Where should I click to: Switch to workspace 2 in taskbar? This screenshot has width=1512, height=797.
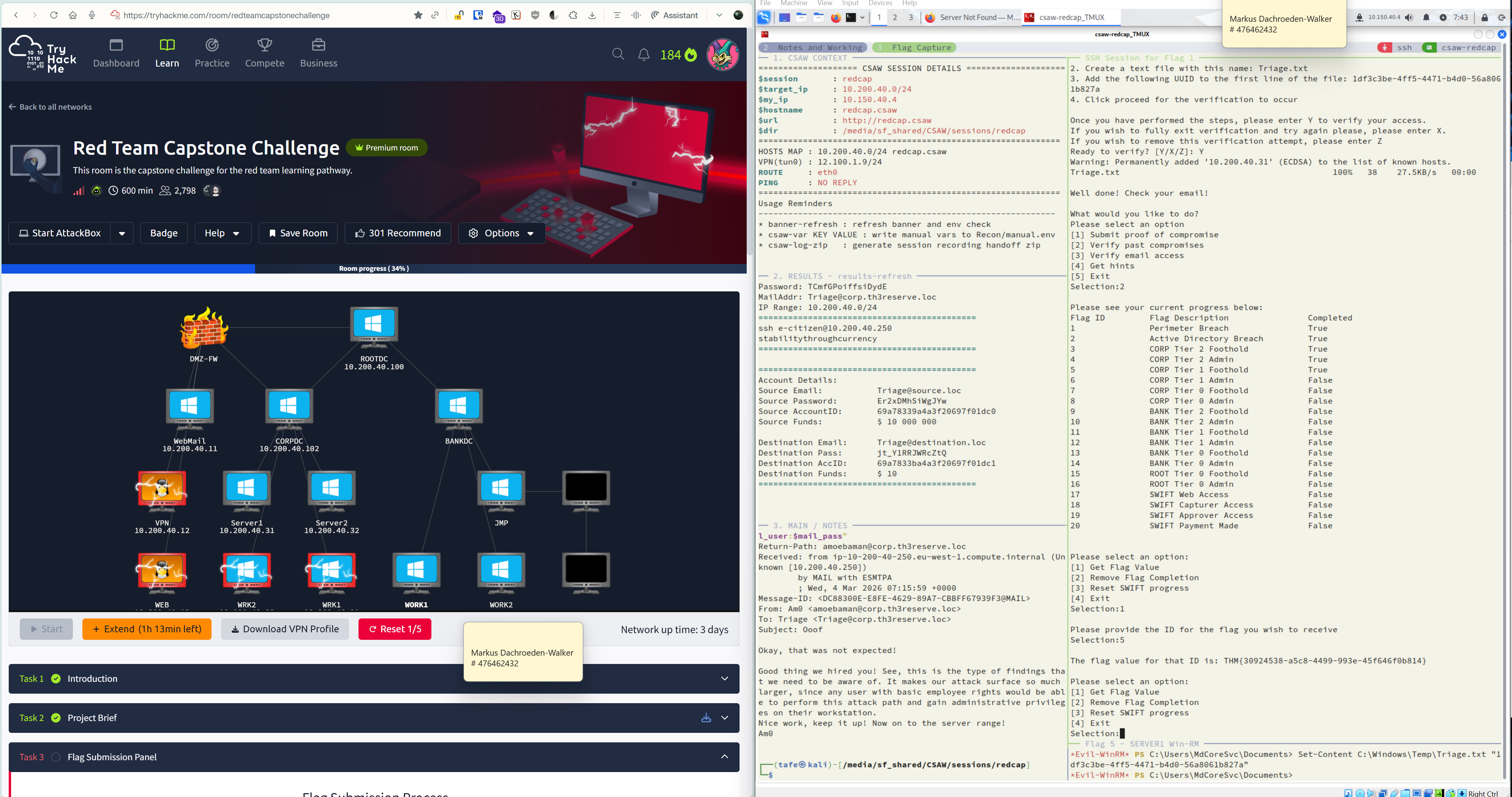click(x=894, y=17)
